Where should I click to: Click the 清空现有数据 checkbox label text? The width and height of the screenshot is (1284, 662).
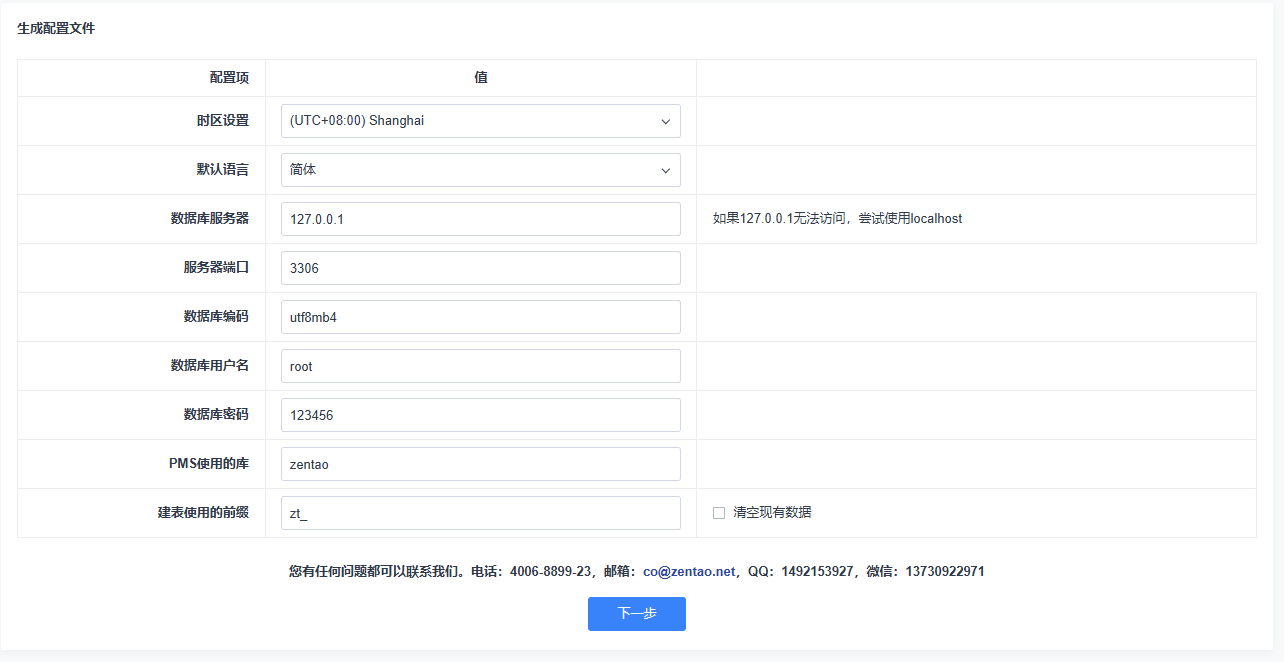[x=771, y=512]
